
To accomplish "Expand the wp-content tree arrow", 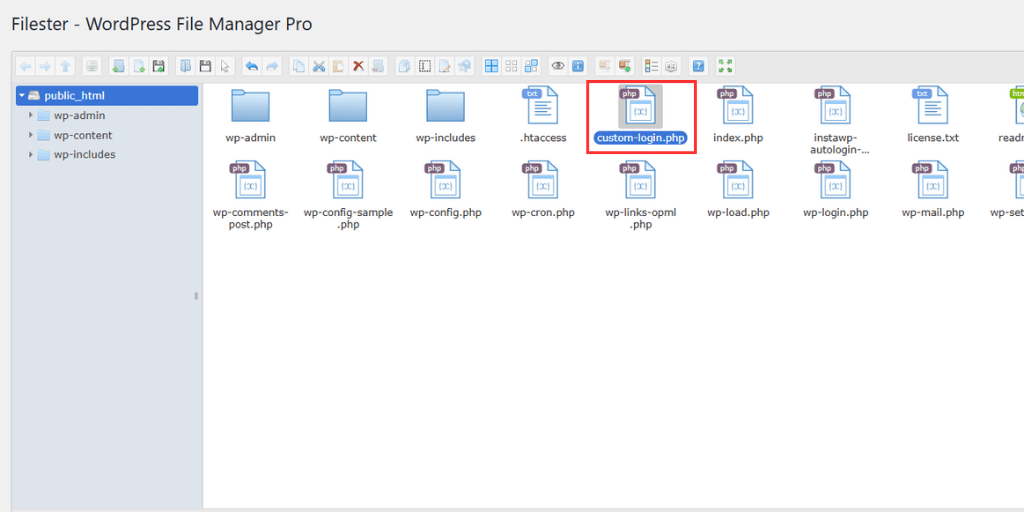I will click(31, 135).
